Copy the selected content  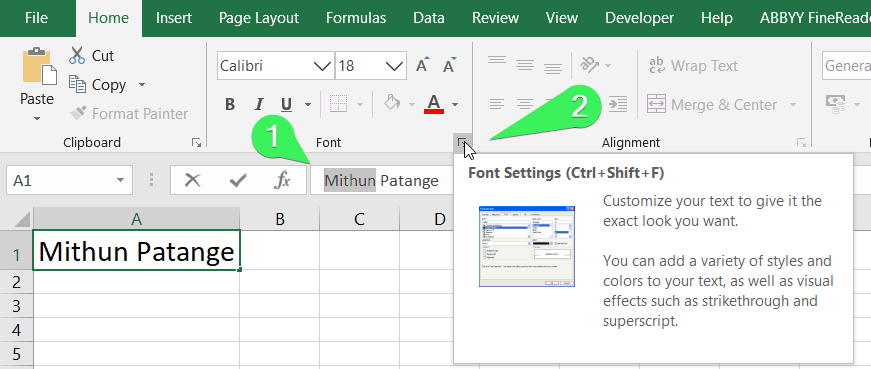tap(98, 84)
